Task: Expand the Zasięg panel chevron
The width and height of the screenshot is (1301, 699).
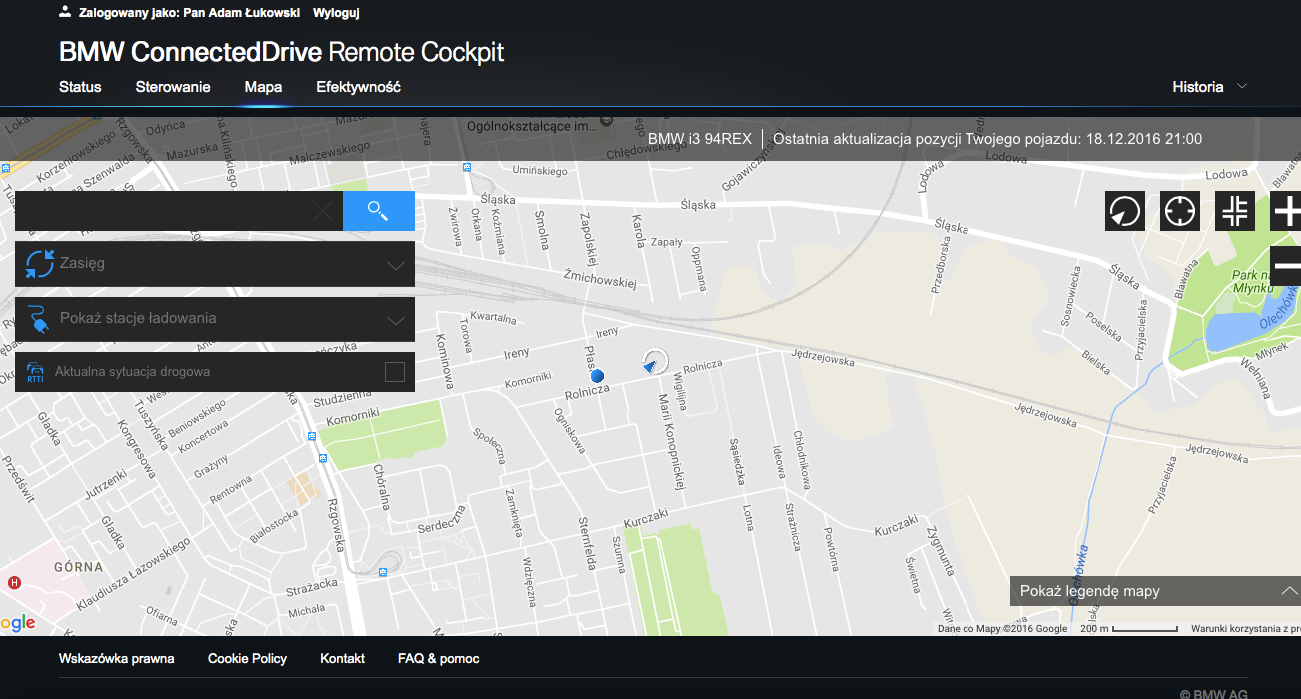Action: coord(396,265)
